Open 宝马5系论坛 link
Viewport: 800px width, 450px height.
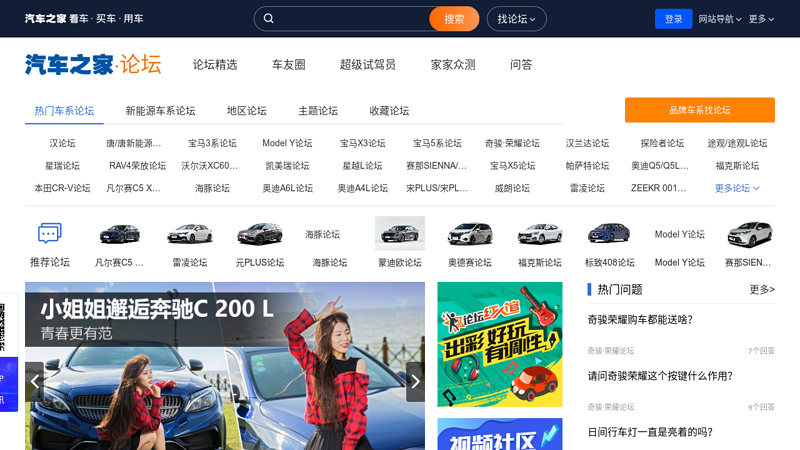coord(437,143)
